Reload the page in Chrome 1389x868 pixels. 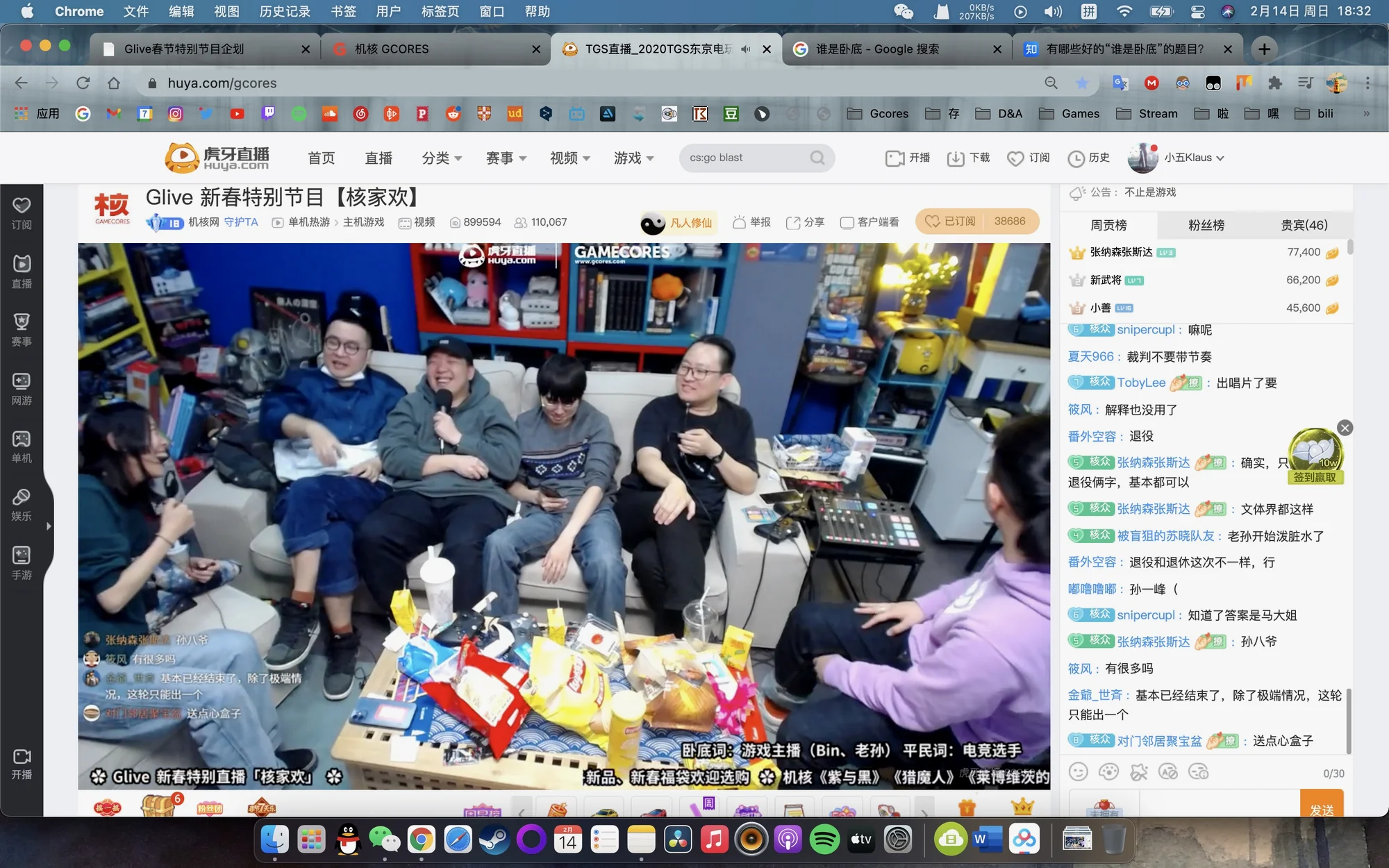83,83
